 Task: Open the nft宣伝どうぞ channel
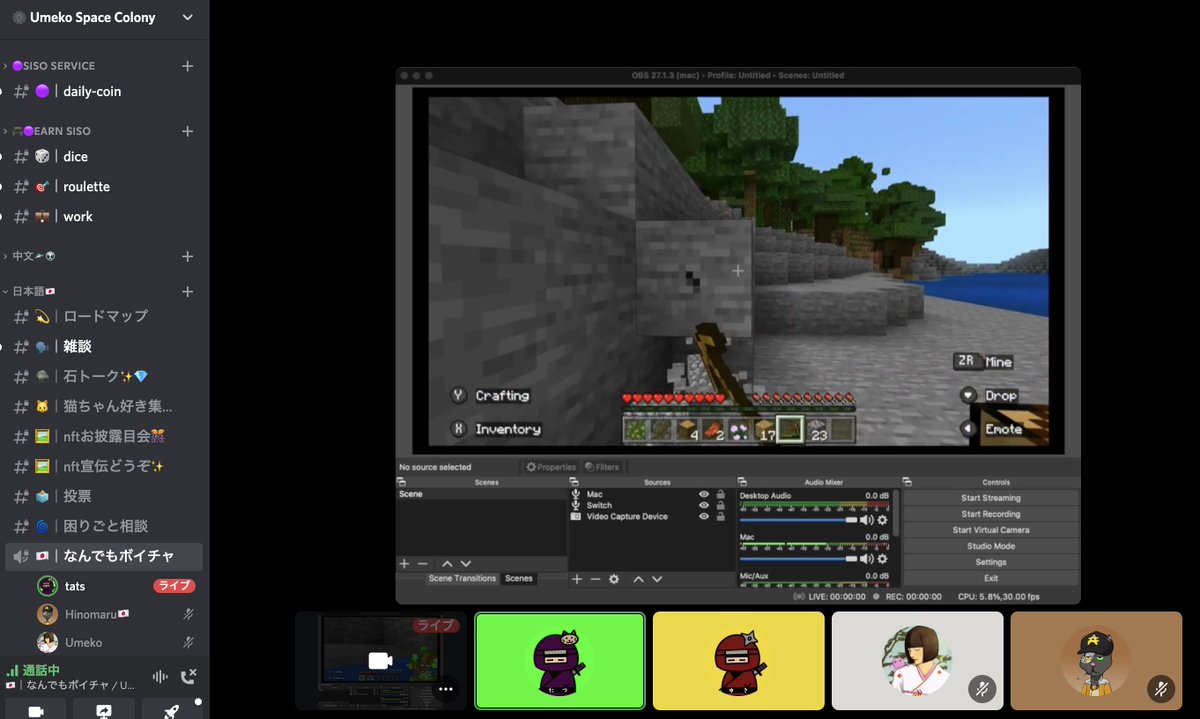pos(104,466)
